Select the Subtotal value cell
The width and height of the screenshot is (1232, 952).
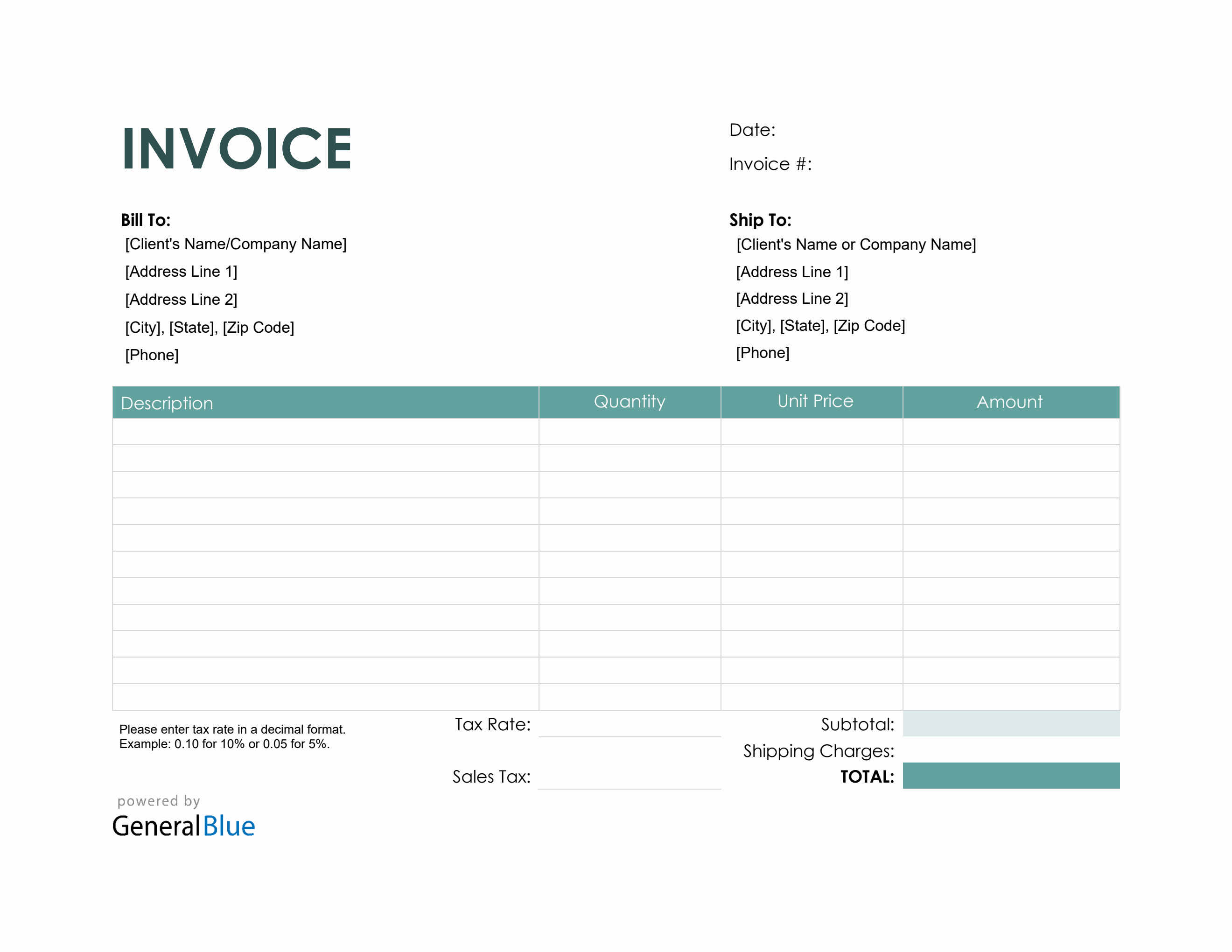point(1010,724)
